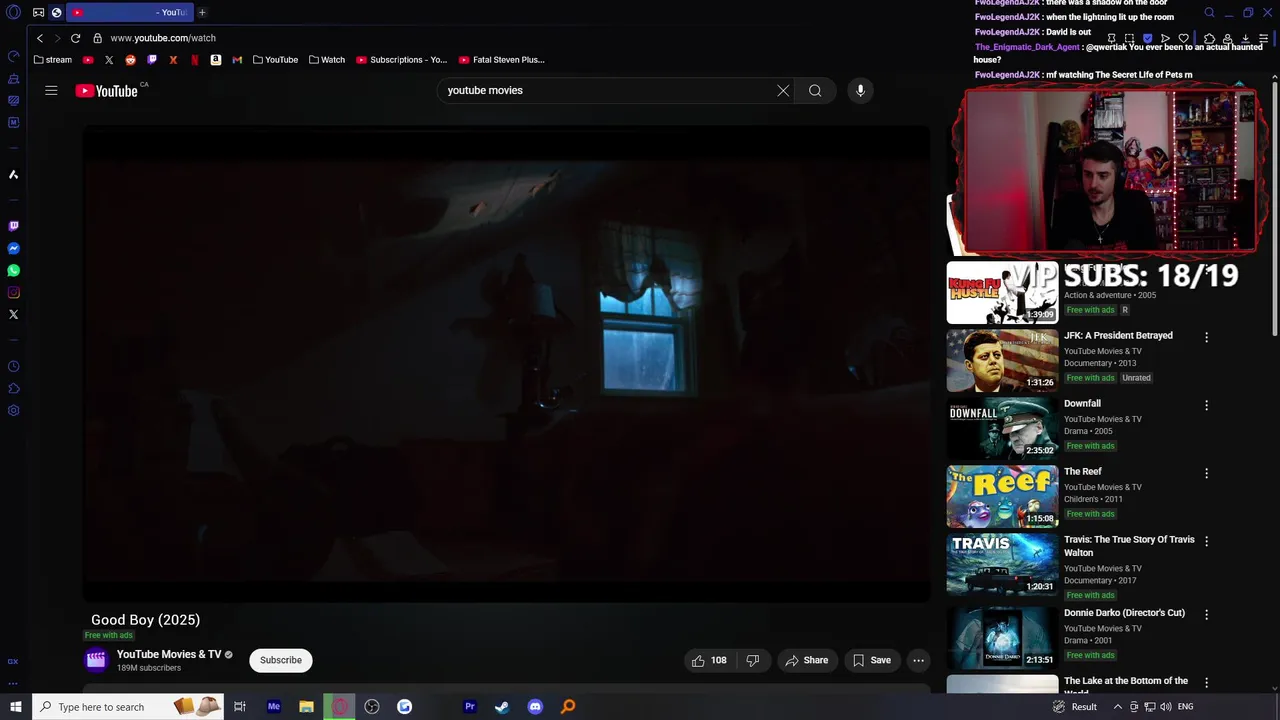This screenshot has height=720, width=1280.
Task: Open the Twitch bookmark icon in bookmarks bar
Action: pos(152,60)
